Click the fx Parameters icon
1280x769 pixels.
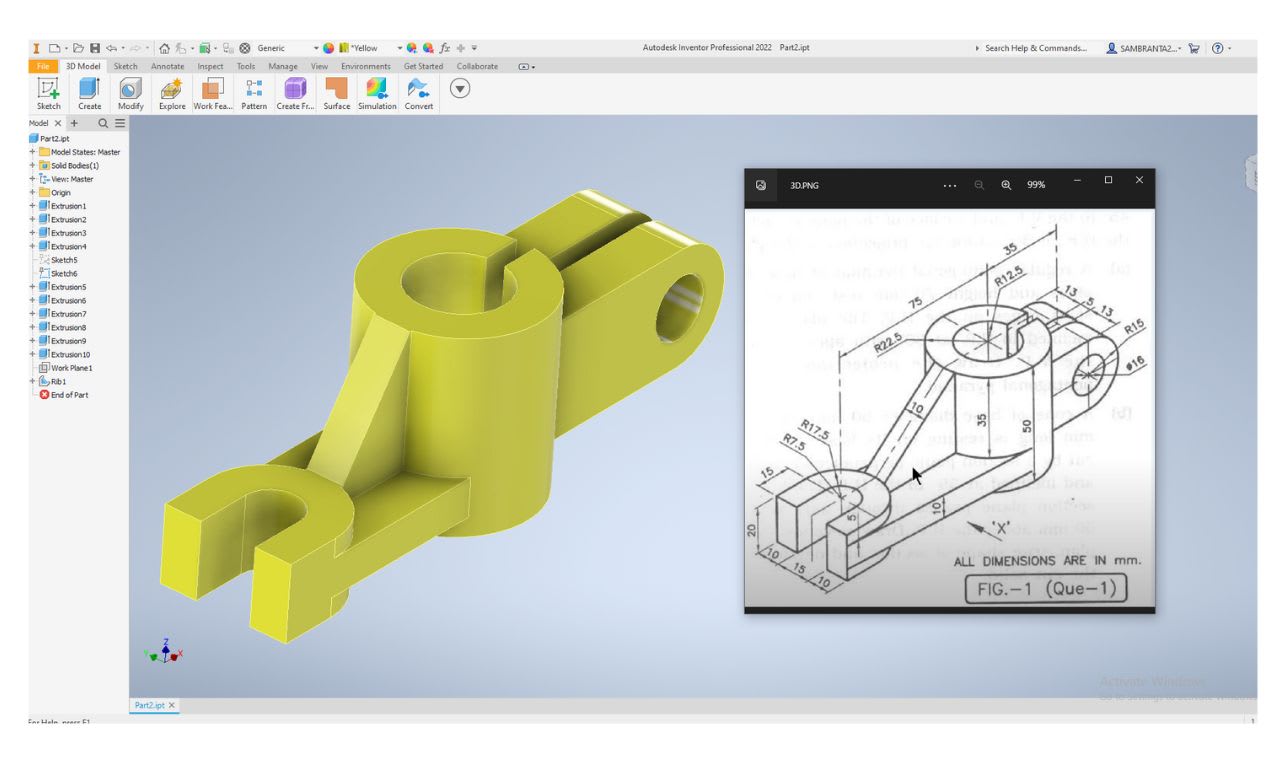(445, 48)
